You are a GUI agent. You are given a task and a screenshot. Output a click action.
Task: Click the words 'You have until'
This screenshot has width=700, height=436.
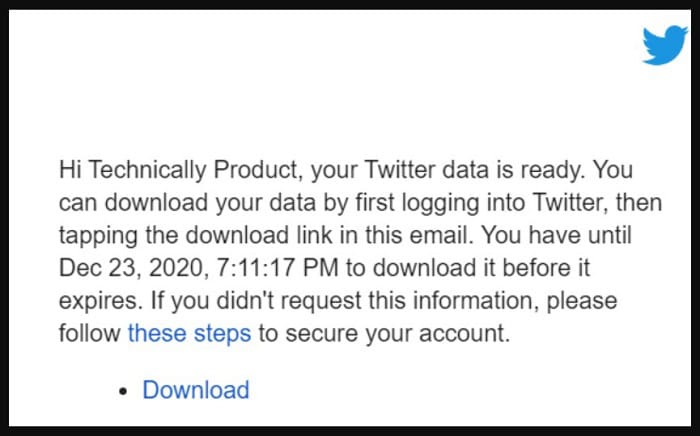(557, 236)
